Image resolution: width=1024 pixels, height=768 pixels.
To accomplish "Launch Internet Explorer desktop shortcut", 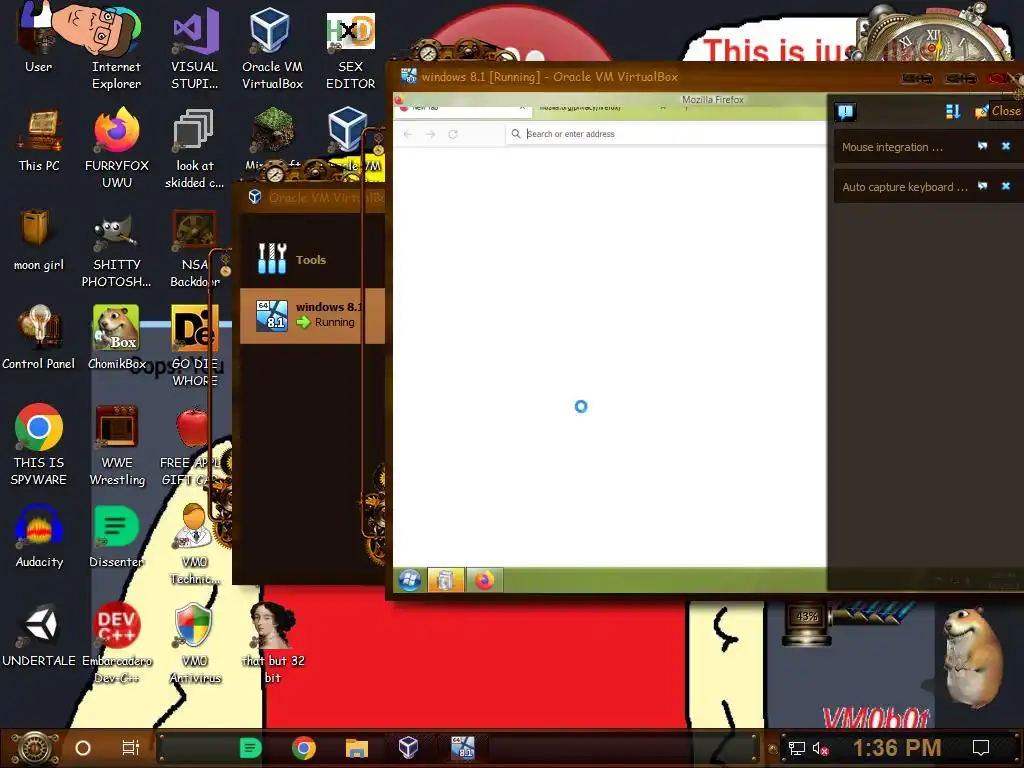I will (116, 47).
